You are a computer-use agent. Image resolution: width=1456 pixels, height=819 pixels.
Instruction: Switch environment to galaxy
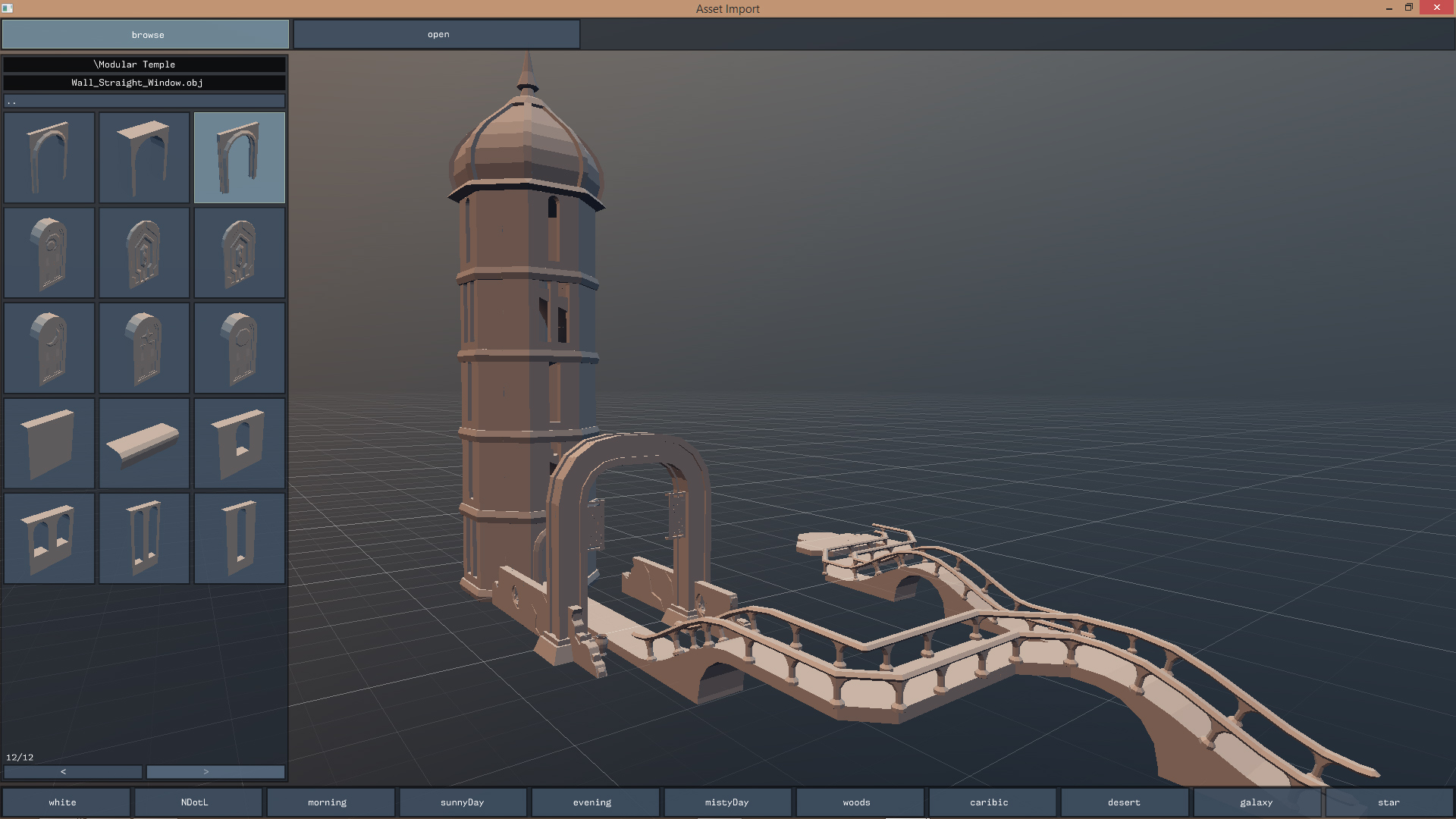(1257, 802)
